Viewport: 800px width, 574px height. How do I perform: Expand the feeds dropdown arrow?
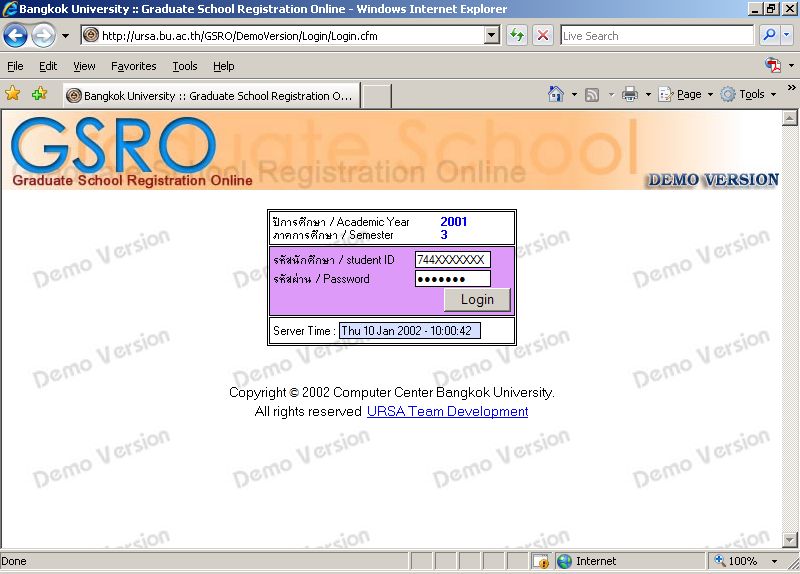point(611,94)
